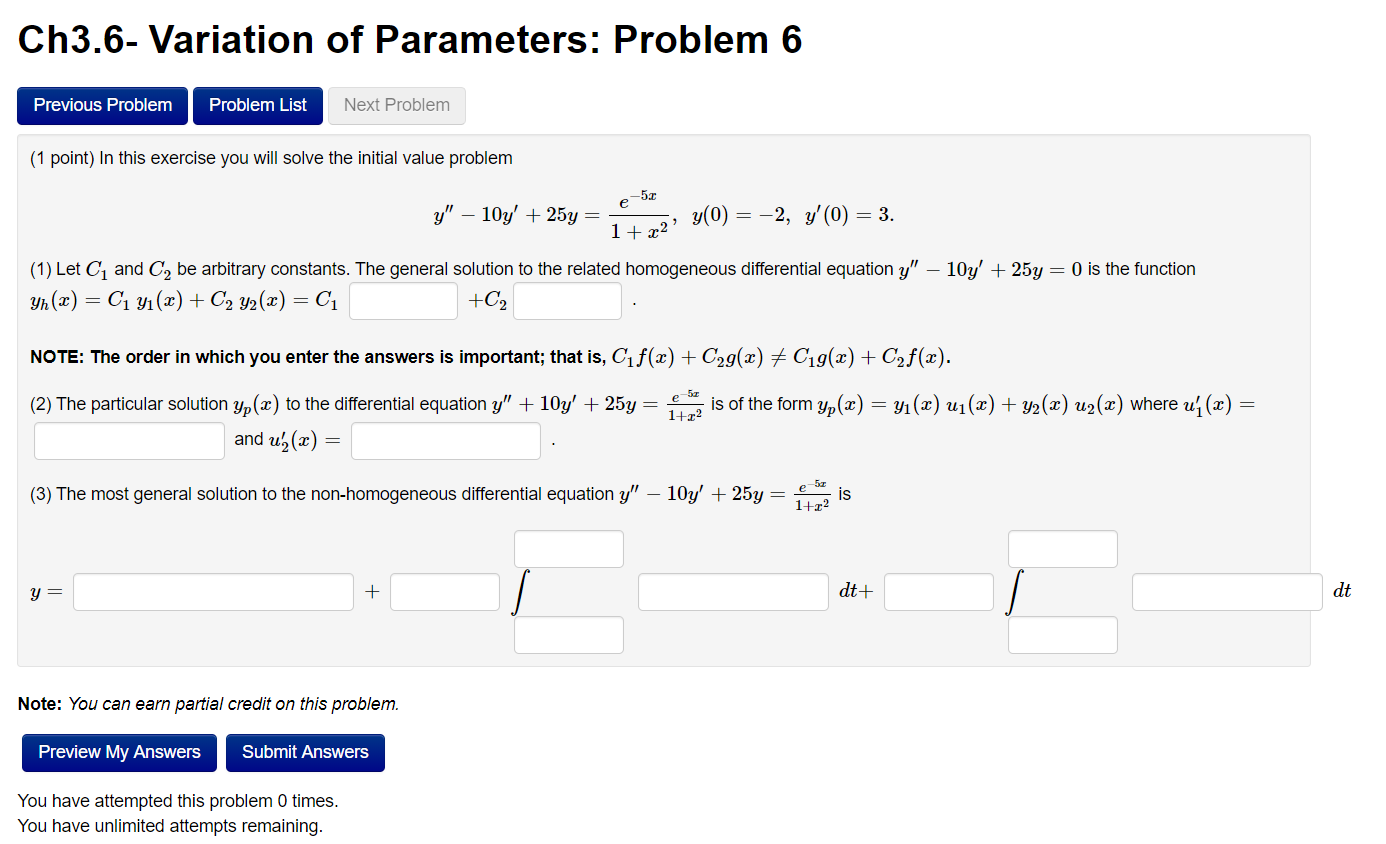
Task: Select the u1'(x) answer field
Action: pyautogui.click(x=128, y=440)
